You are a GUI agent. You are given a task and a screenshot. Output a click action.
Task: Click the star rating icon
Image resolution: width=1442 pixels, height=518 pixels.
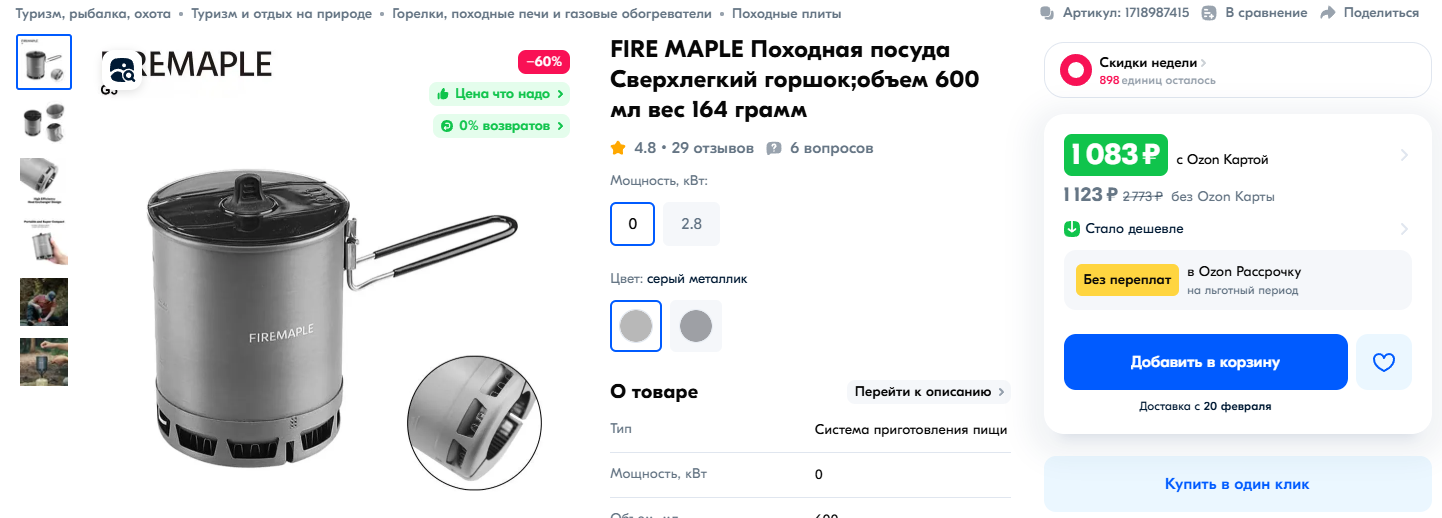click(618, 148)
